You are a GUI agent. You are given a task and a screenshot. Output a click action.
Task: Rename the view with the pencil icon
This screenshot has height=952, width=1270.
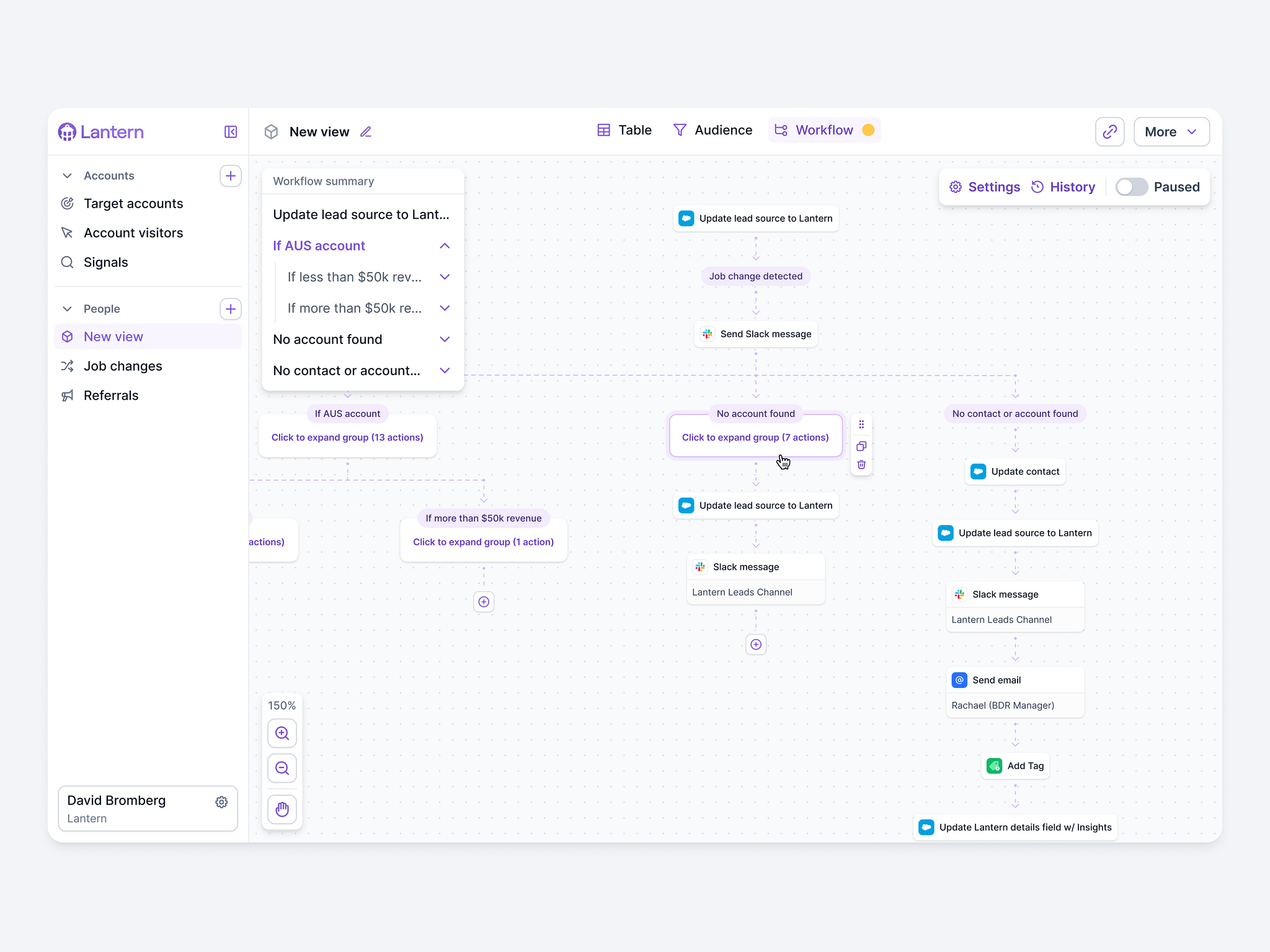pyautogui.click(x=366, y=131)
